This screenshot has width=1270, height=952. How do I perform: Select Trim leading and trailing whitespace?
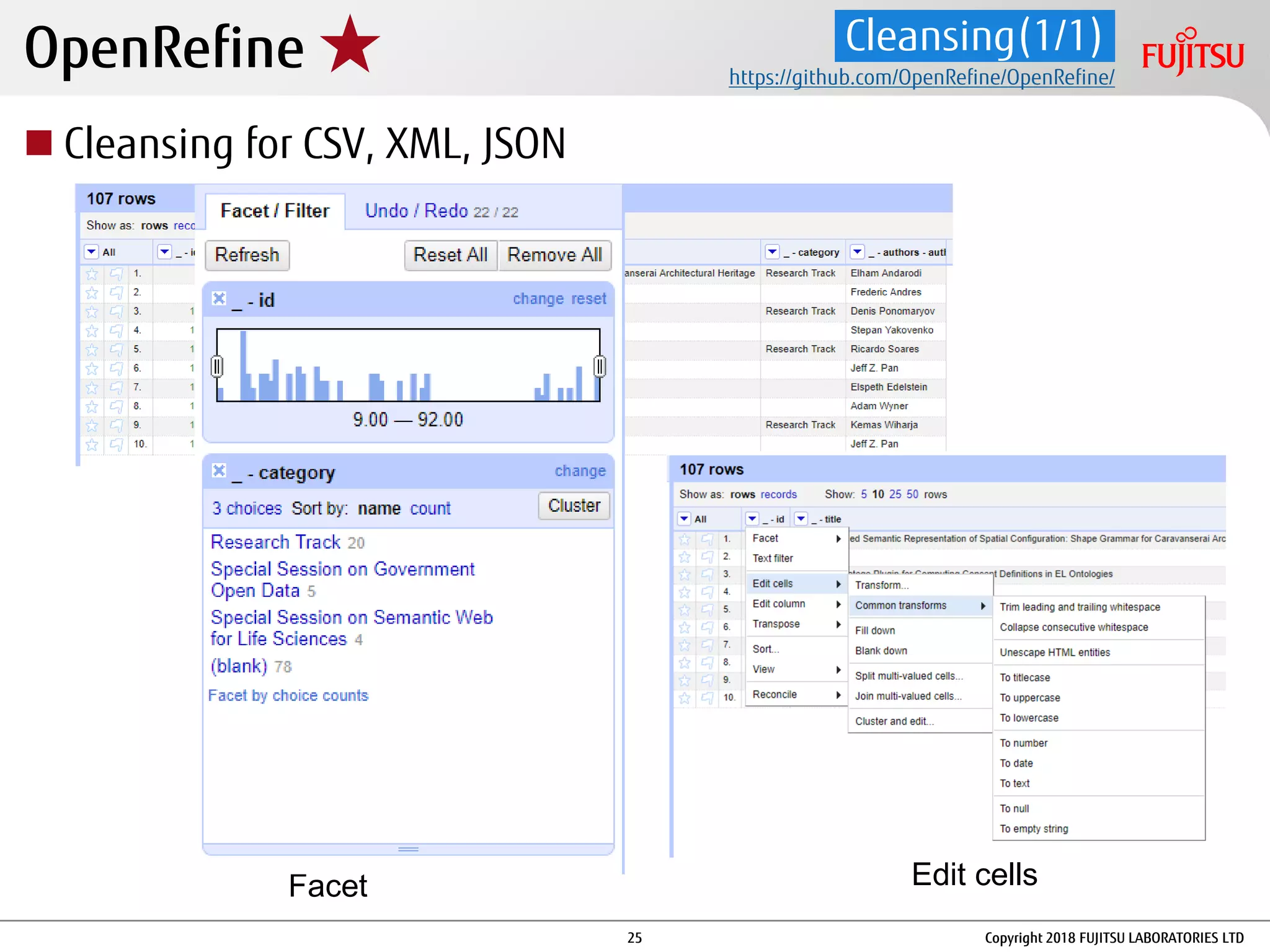tap(1098, 607)
